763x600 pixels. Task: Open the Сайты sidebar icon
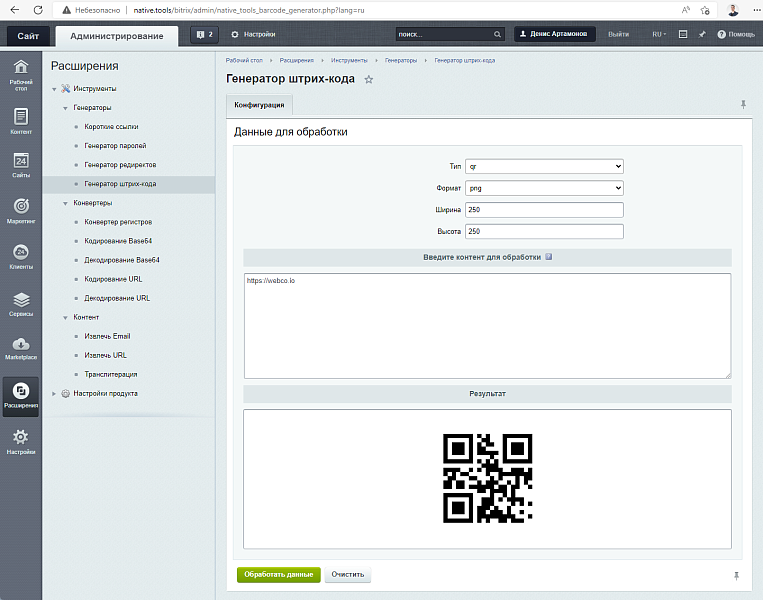pos(20,164)
